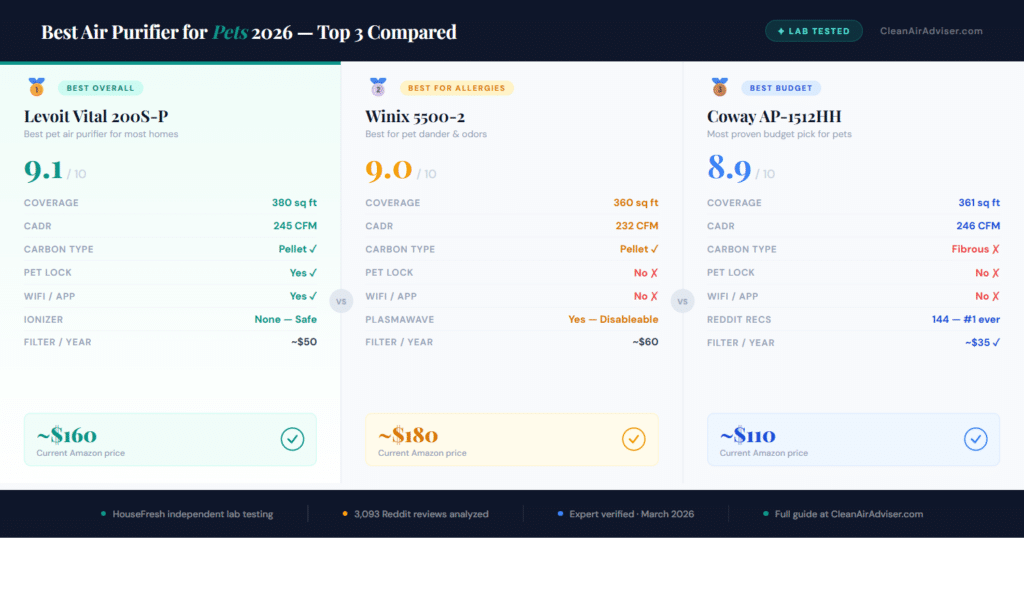Select the Levoit Vital 200S-P title
The image size is (1024, 593).
(x=96, y=116)
